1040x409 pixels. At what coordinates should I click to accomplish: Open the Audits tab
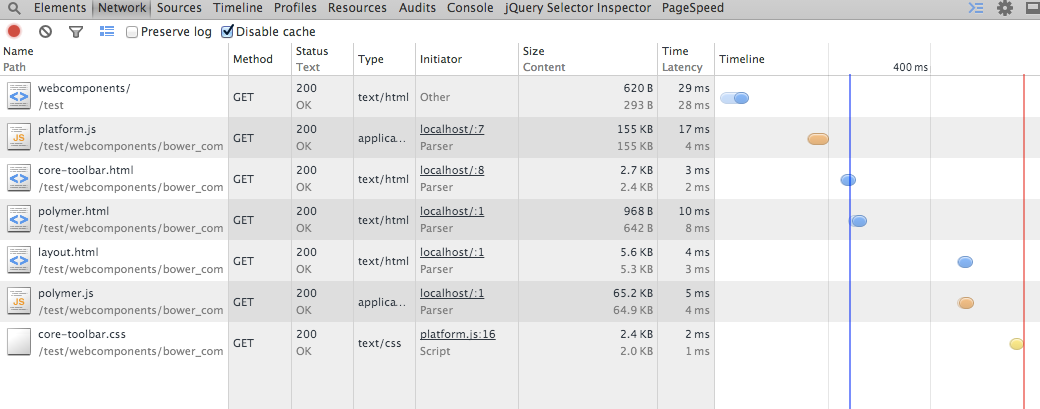pos(417,8)
